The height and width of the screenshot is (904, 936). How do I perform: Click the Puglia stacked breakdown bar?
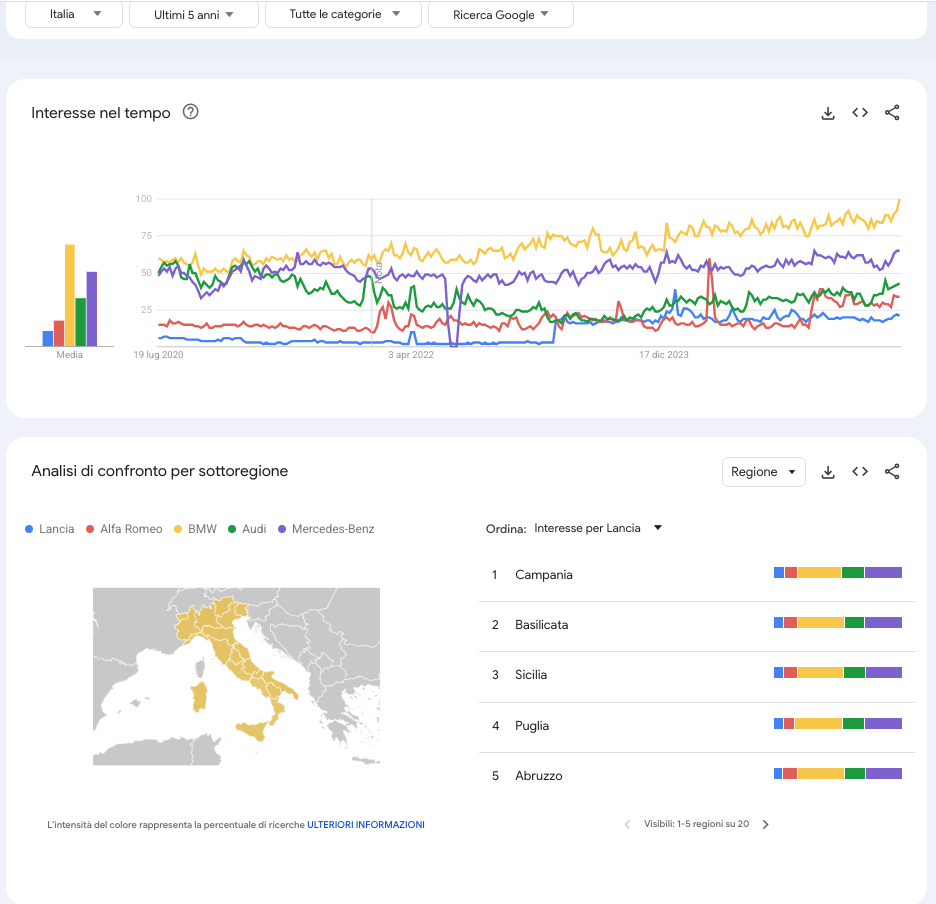[838, 724]
